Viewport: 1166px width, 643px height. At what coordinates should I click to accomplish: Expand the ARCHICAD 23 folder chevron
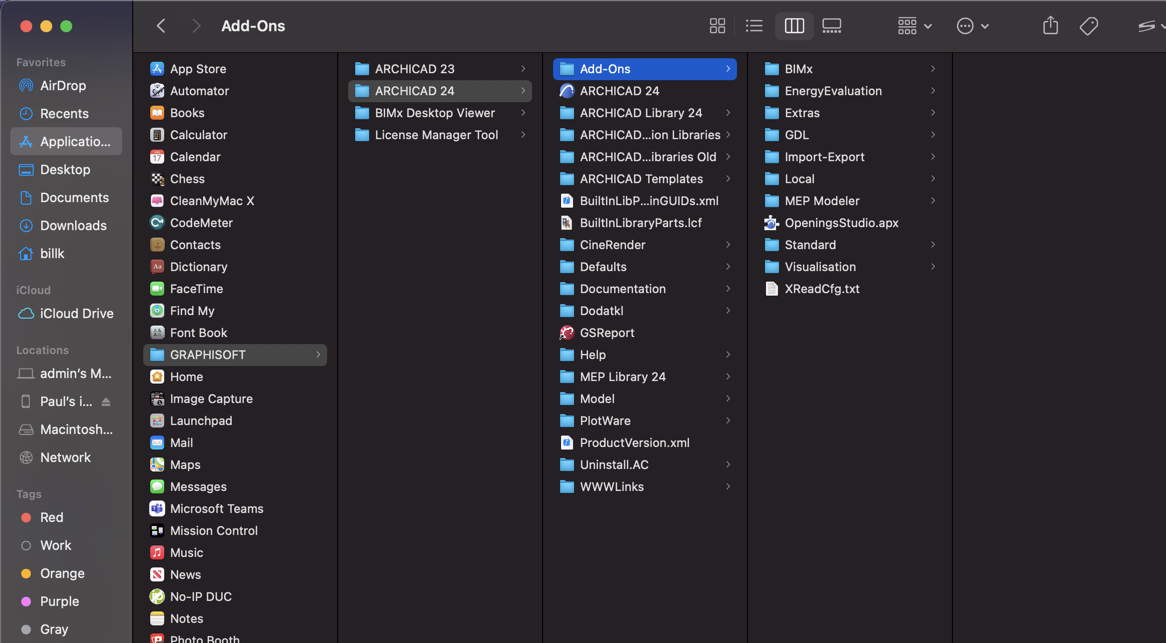524,69
